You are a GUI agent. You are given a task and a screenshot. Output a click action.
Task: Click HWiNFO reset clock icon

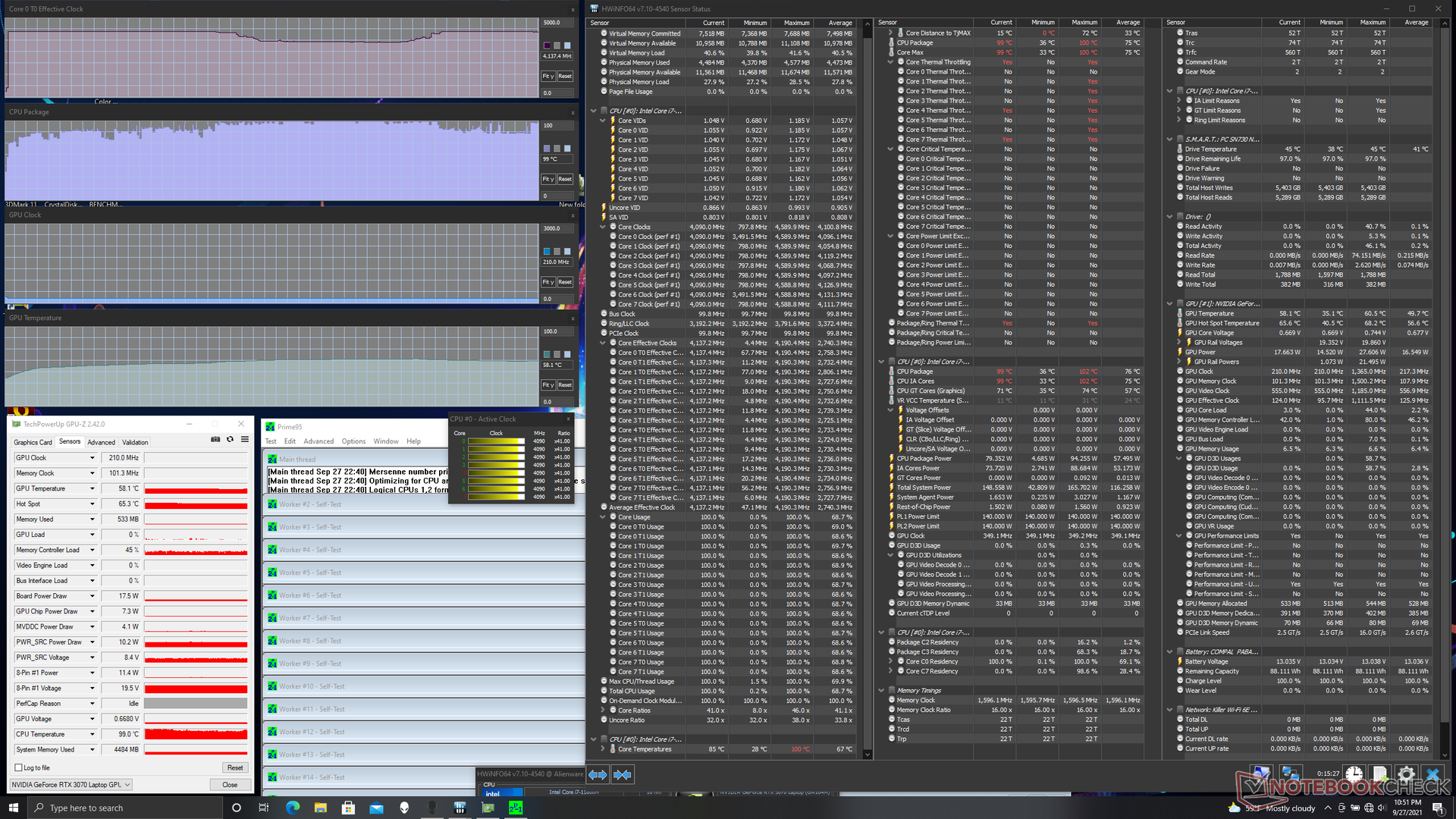click(x=1354, y=775)
